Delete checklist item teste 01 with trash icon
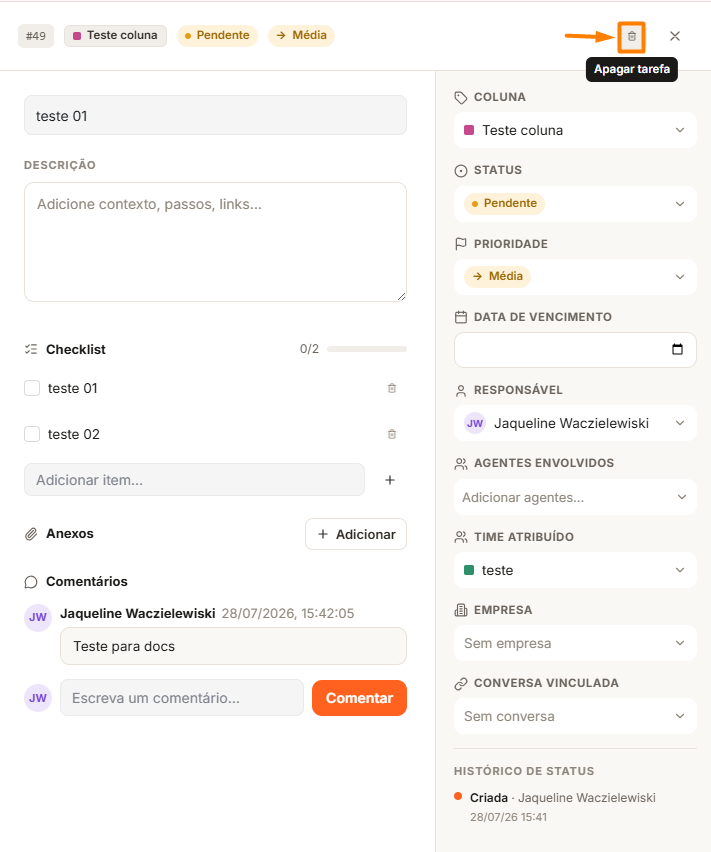Image resolution: width=711 pixels, height=852 pixels. (x=392, y=388)
